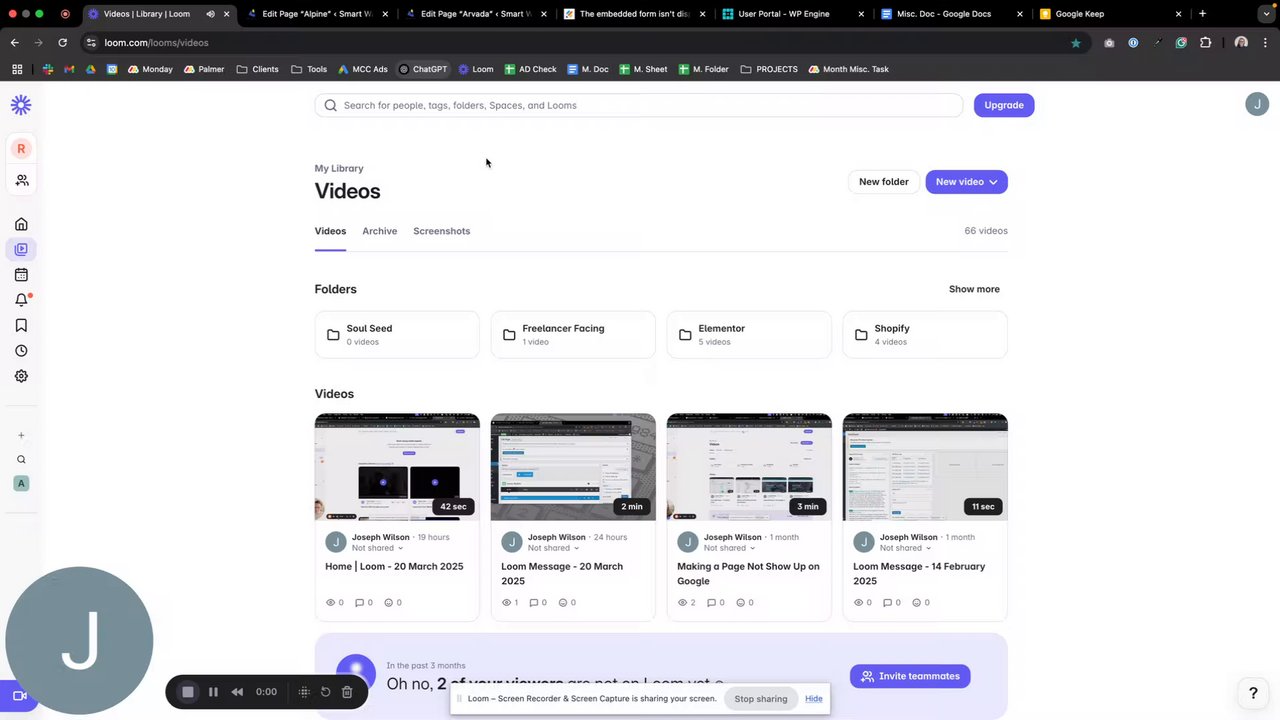Open the Home | Loom 42 sec video thumbnail
Screen dimensions: 1280x720
coord(397,467)
